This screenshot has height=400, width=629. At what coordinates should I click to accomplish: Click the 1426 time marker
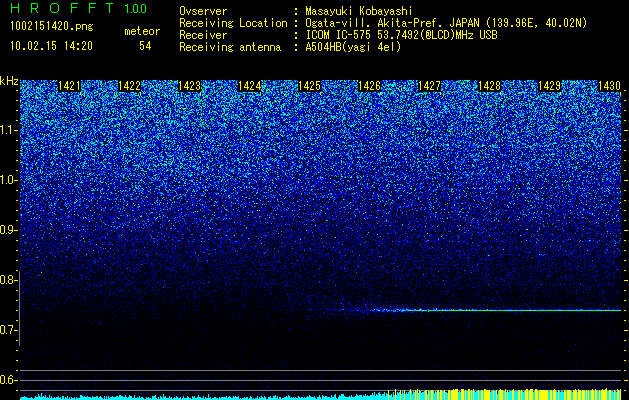tap(369, 86)
